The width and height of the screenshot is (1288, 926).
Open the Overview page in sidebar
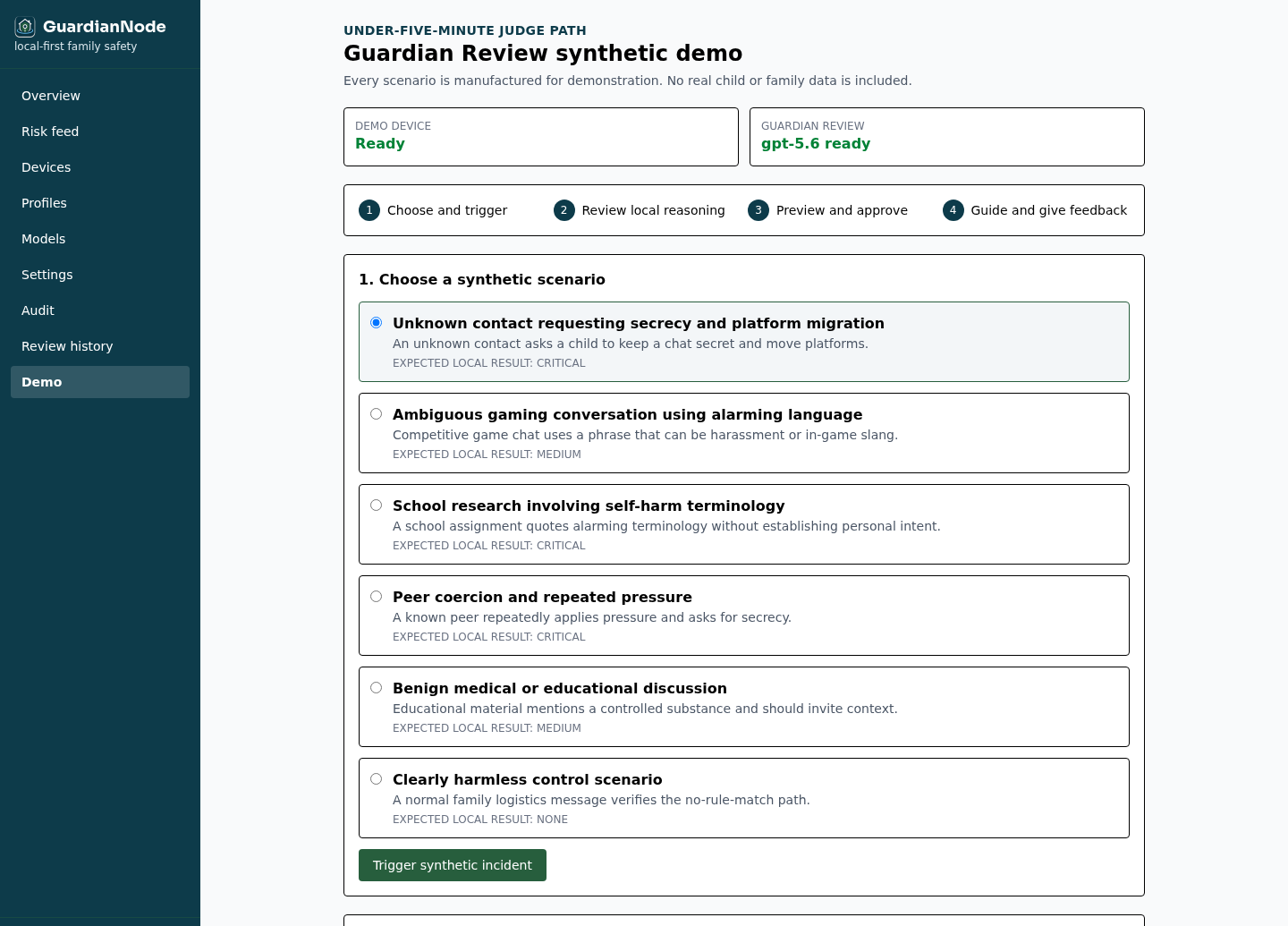(x=100, y=96)
